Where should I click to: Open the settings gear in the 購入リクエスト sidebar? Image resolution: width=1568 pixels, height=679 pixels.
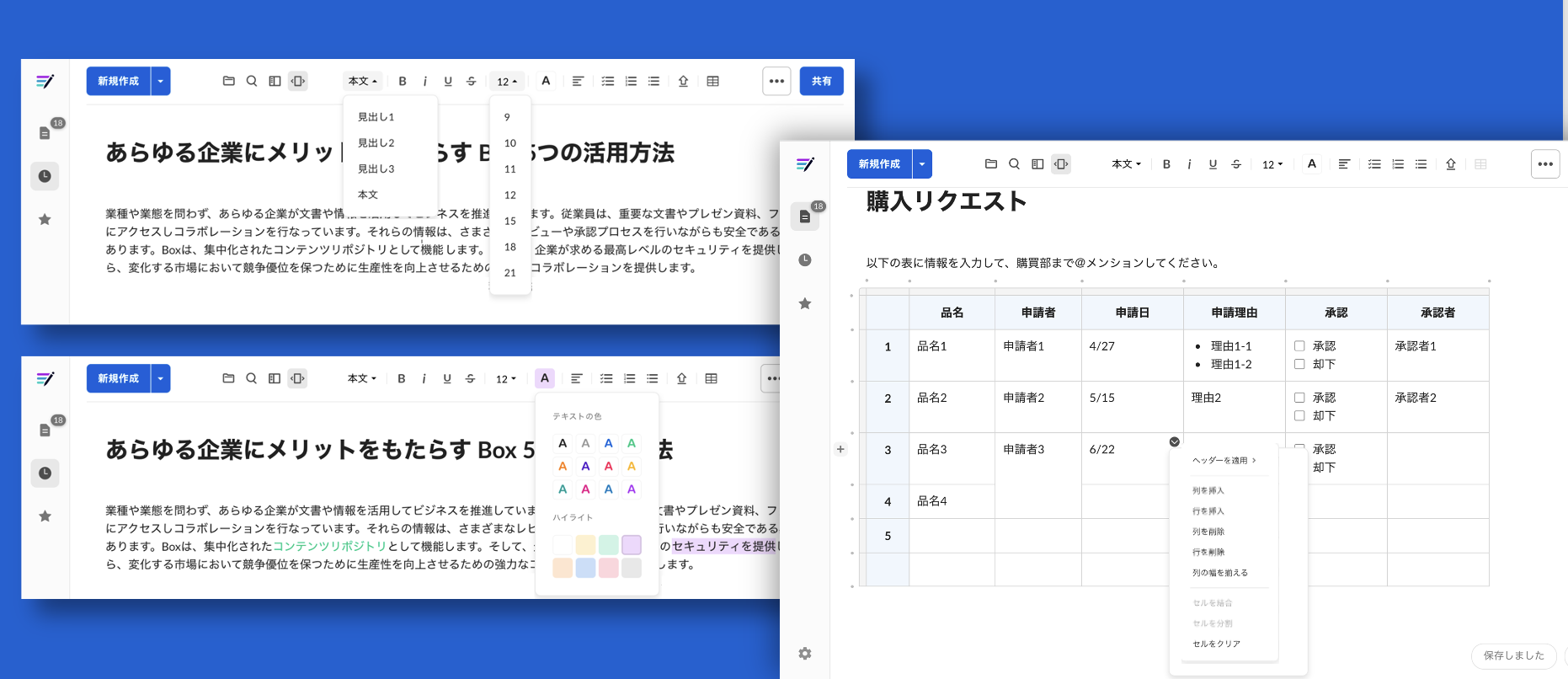point(805,653)
